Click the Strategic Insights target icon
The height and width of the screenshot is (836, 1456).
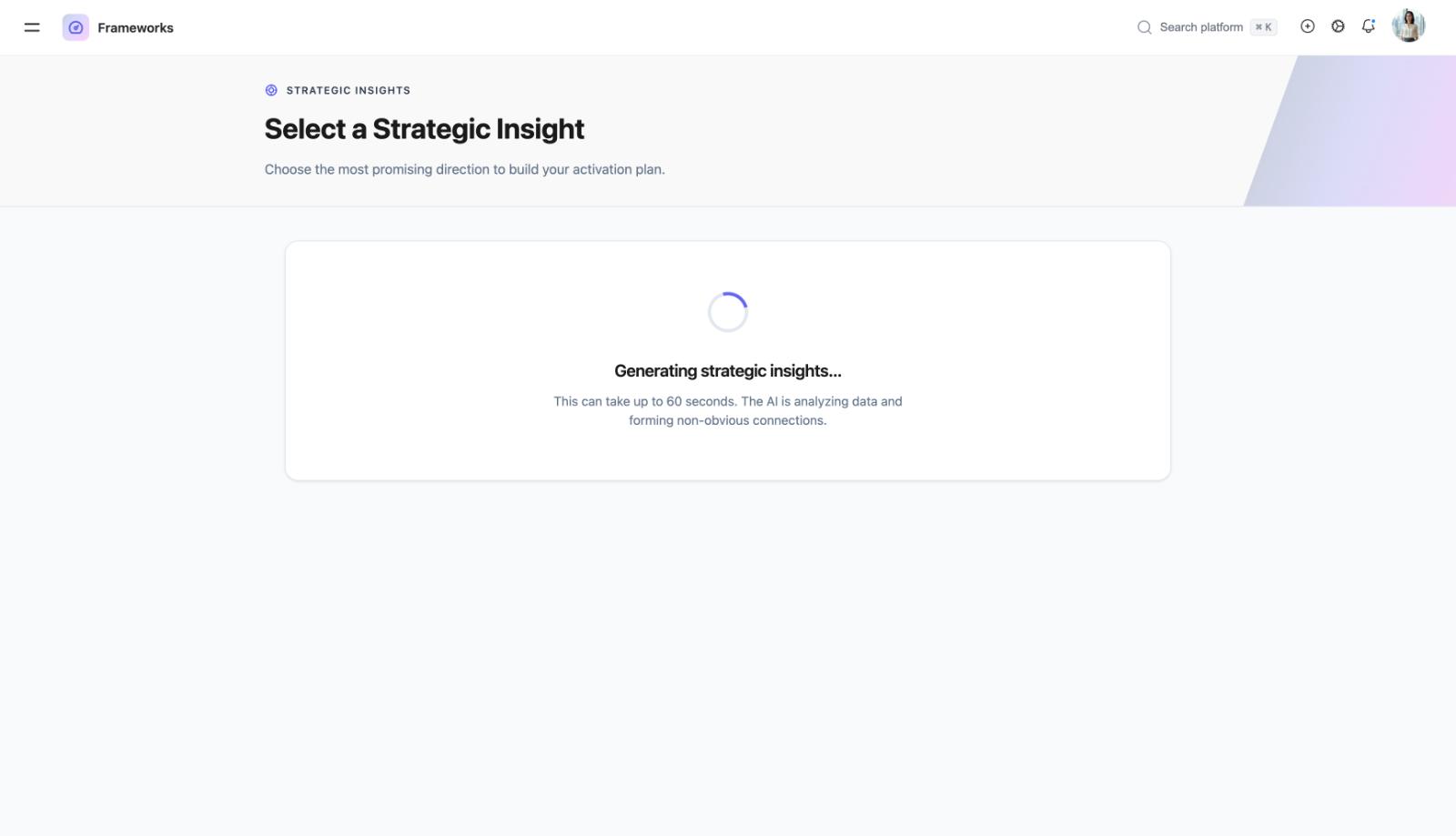coord(271,90)
